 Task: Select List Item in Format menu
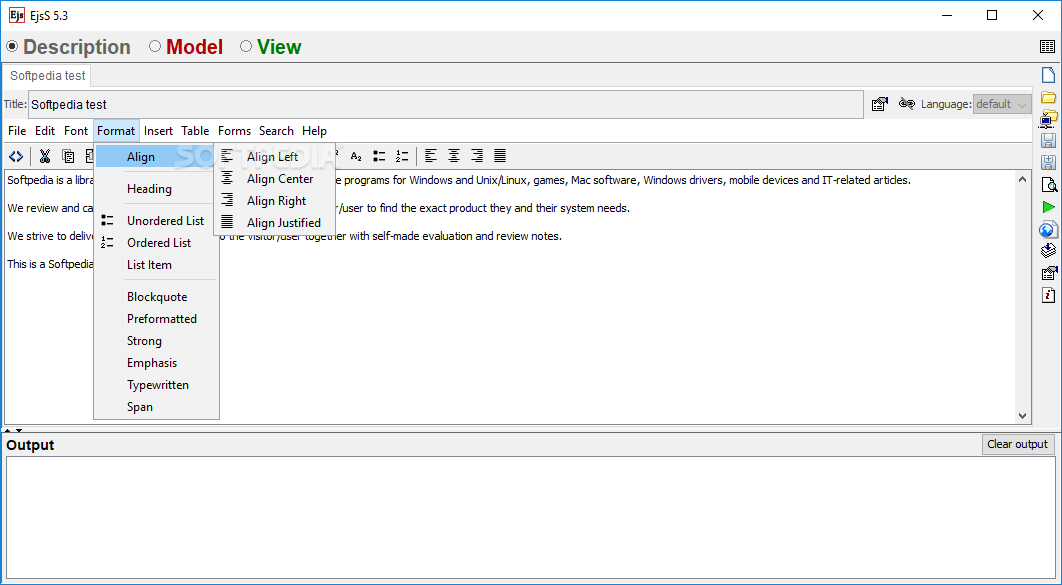[156, 265]
